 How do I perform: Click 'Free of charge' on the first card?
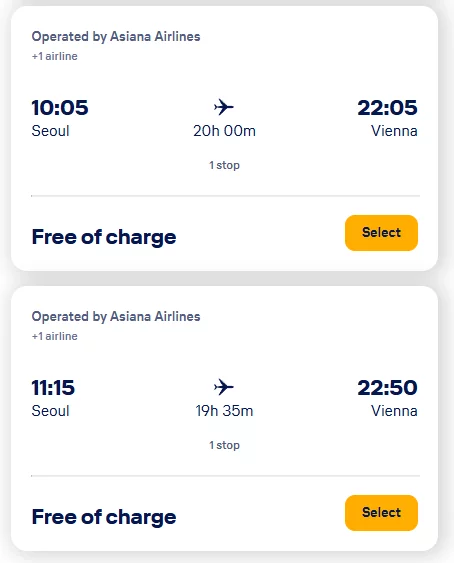point(104,238)
